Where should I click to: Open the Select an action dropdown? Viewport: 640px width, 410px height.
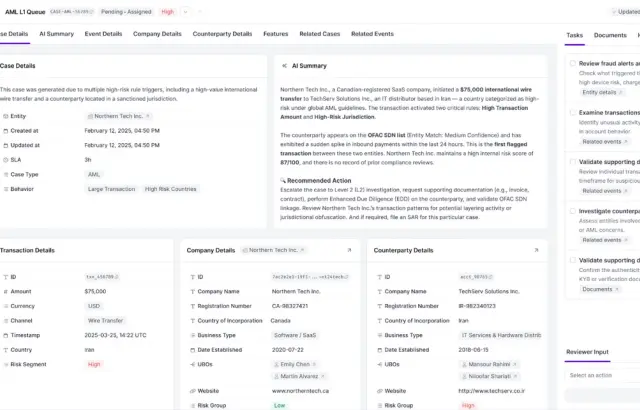tap(602, 375)
